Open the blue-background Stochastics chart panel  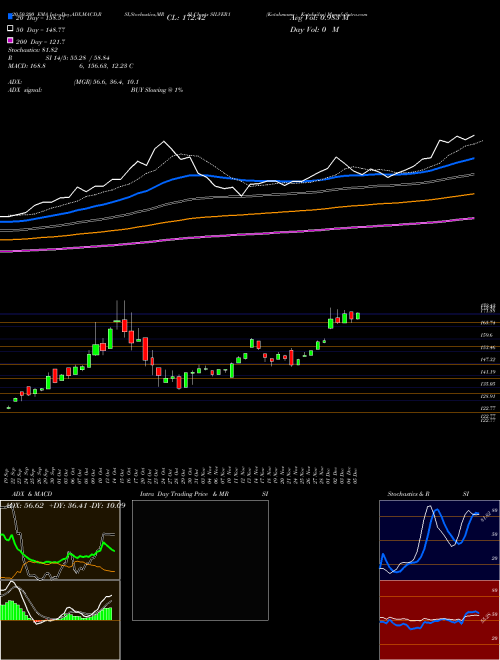pyautogui.click(x=439, y=540)
